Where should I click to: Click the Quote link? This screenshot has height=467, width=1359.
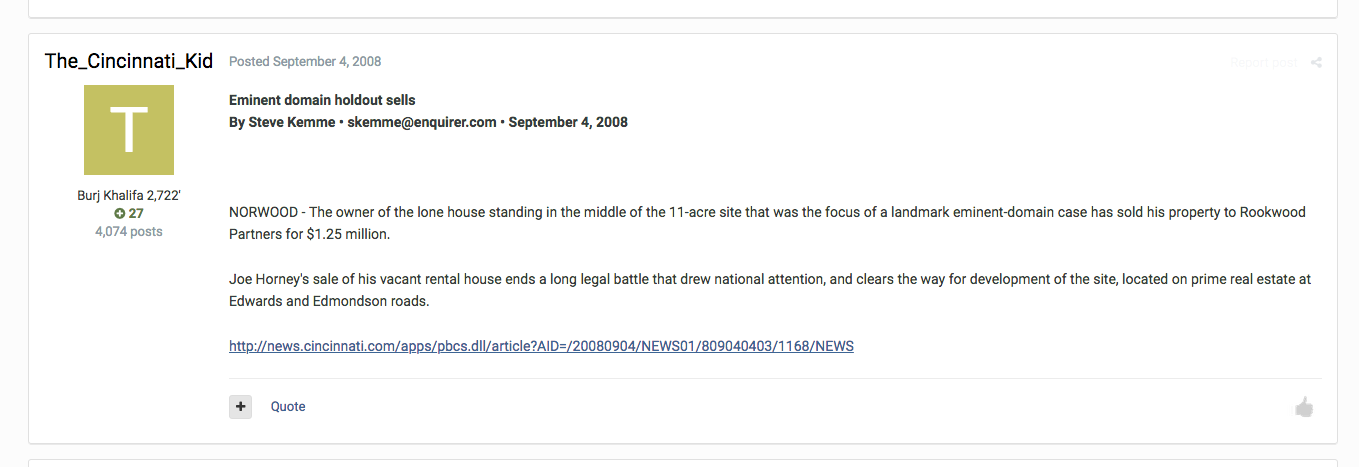click(x=288, y=407)
